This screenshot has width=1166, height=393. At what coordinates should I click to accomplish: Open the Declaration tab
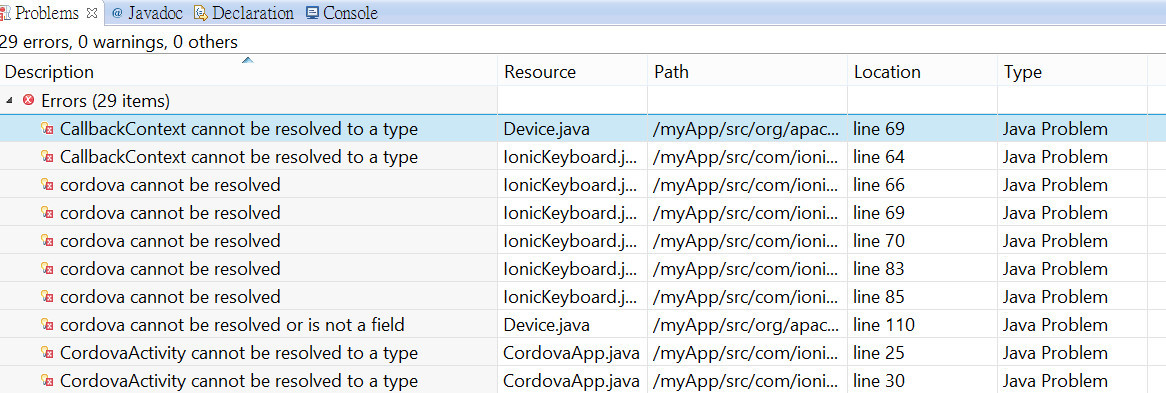(x=243, y=13)
